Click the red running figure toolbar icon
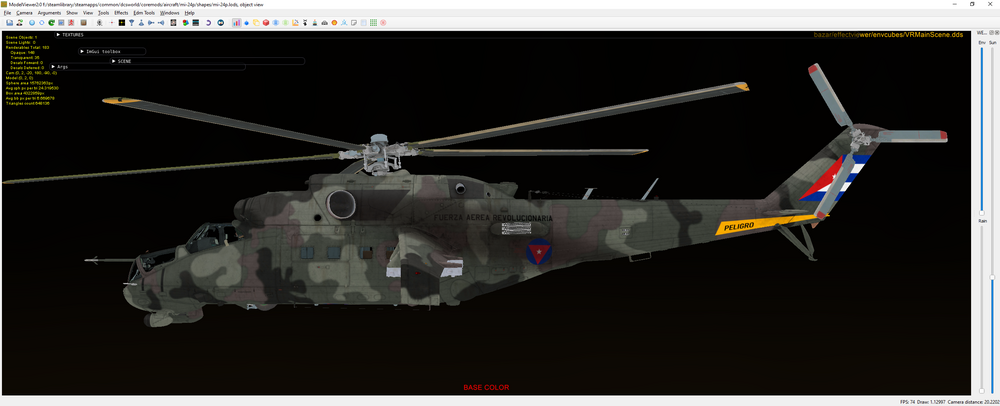The height and width of the screenshot is (406, 1000). point(71,22)
